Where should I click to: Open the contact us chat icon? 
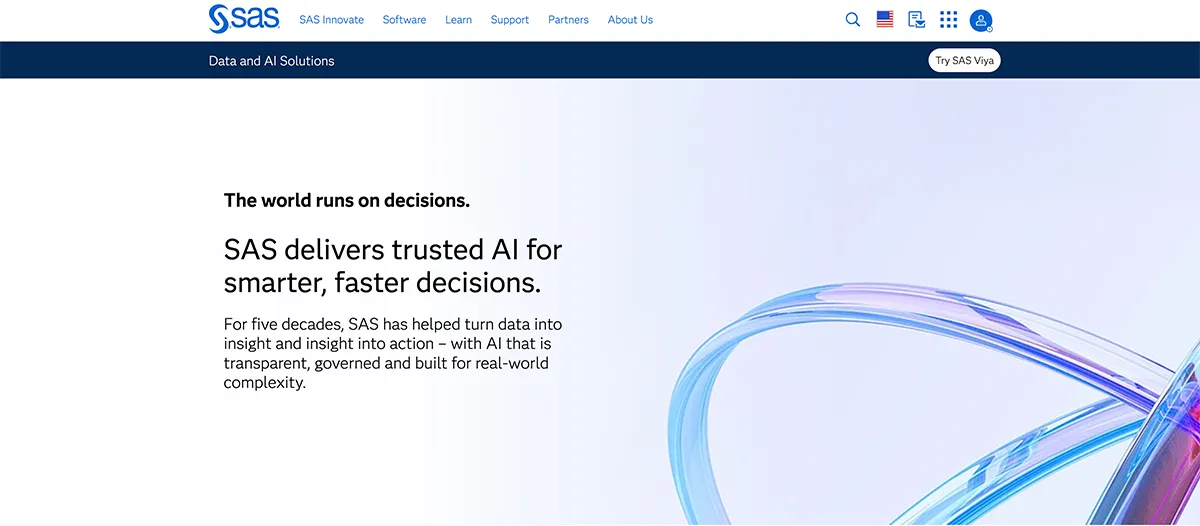[x=916, y=19]
